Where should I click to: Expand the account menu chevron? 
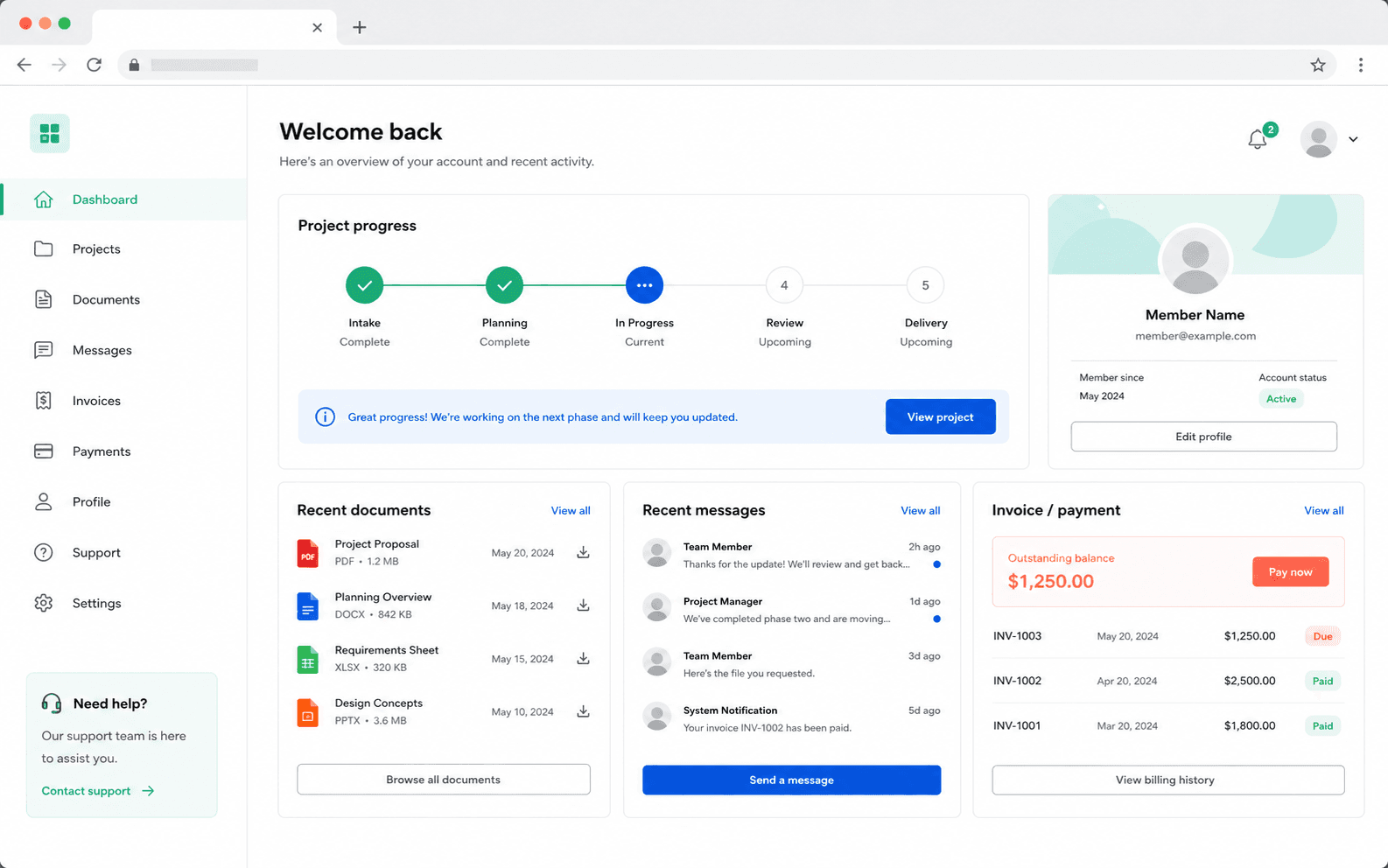click(x=1353, y=139)
